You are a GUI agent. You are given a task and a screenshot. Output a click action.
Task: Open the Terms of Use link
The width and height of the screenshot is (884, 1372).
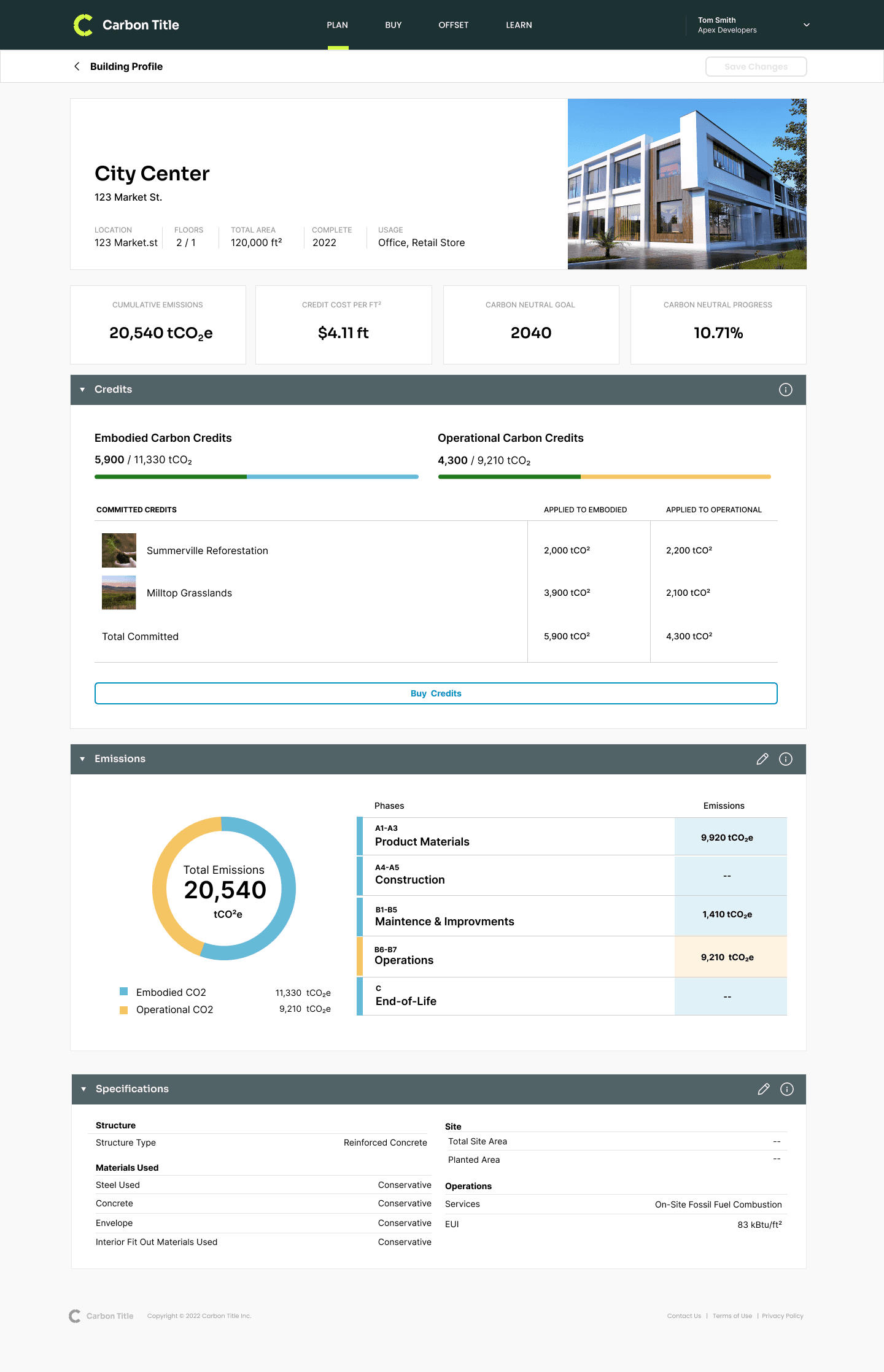(x=732, y=1316)
